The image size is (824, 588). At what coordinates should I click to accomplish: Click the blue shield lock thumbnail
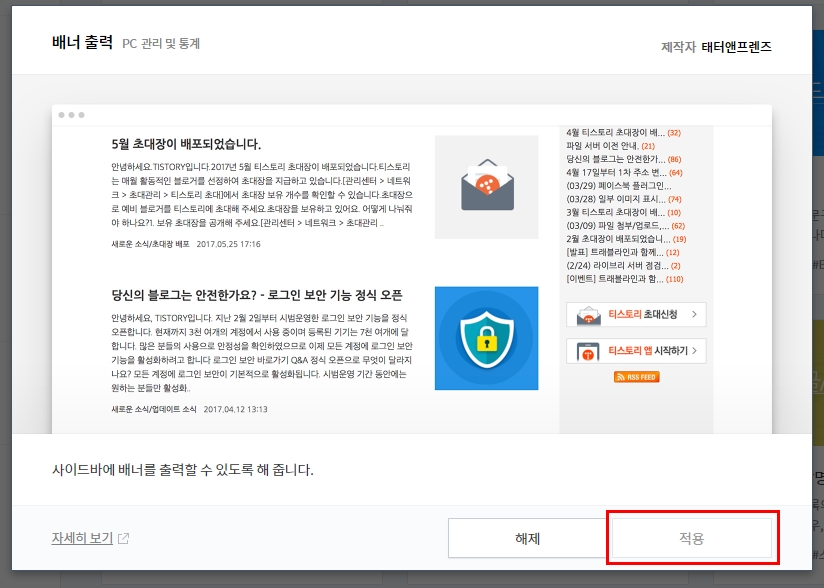(486, 338)
